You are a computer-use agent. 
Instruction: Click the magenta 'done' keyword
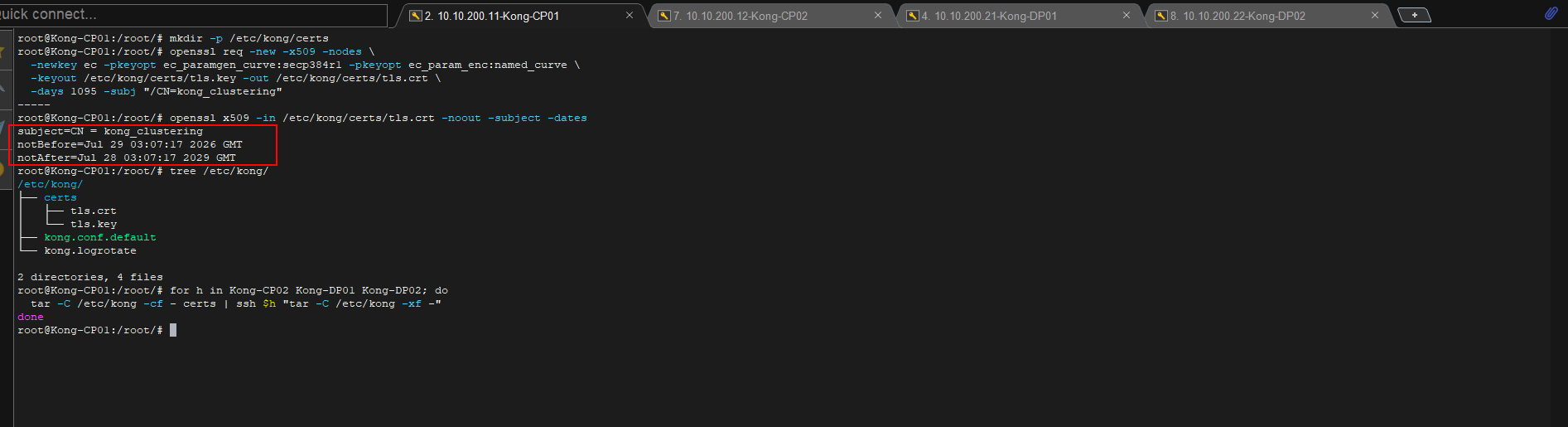click(x=31, y=317)
